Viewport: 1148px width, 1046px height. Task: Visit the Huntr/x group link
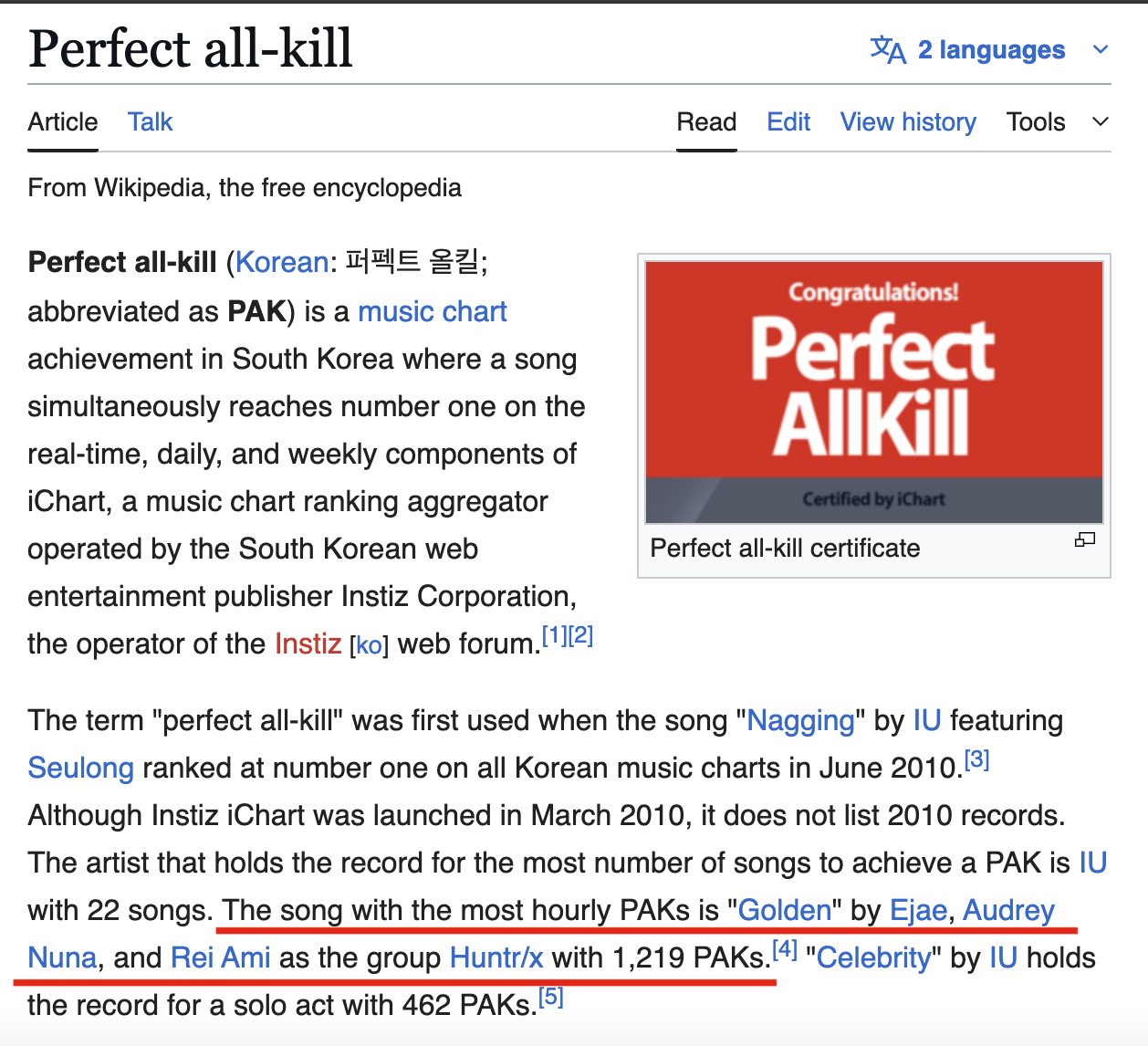496,958
